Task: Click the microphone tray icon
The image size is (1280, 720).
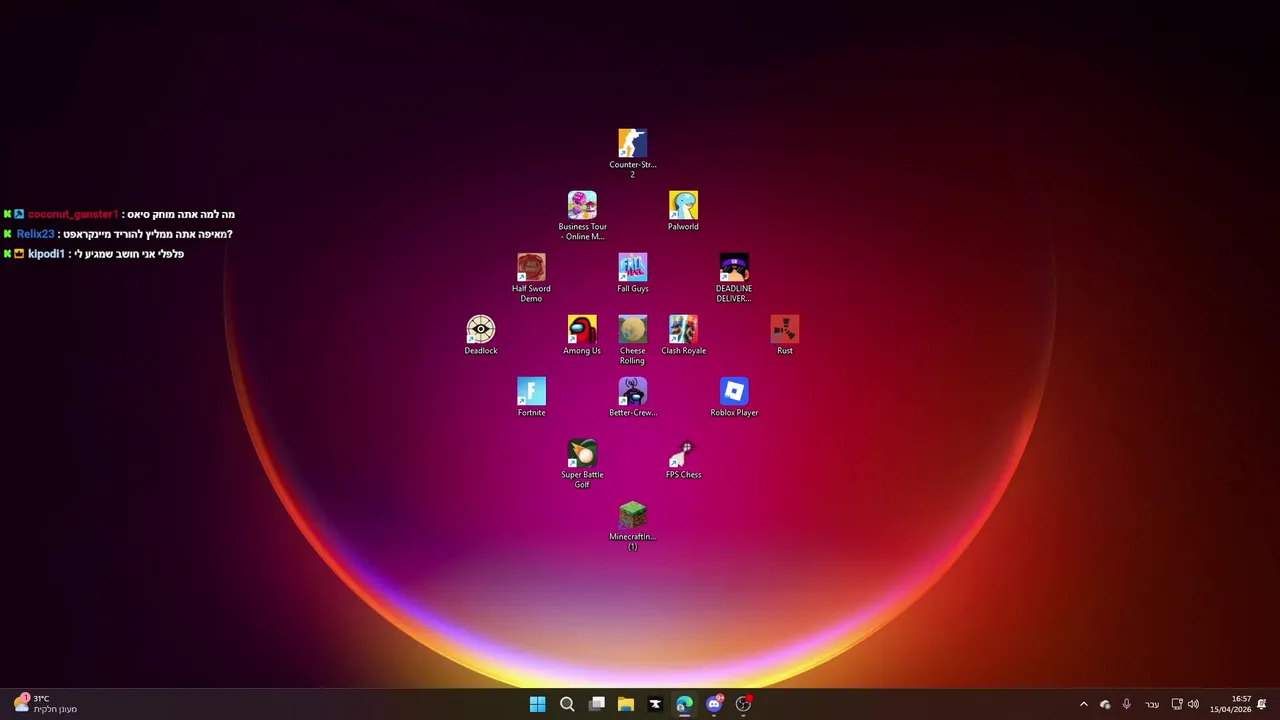Action: tap(1126, 704)
